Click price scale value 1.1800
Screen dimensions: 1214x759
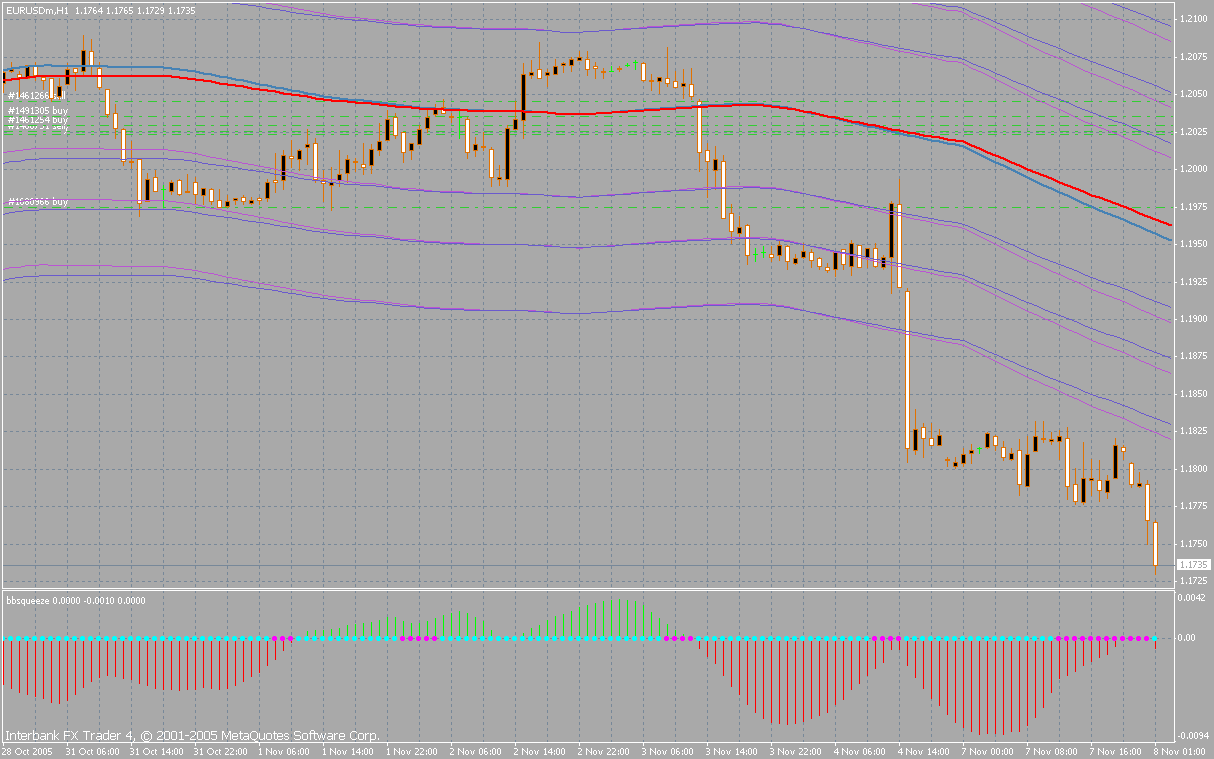(x=1194, y=469)
